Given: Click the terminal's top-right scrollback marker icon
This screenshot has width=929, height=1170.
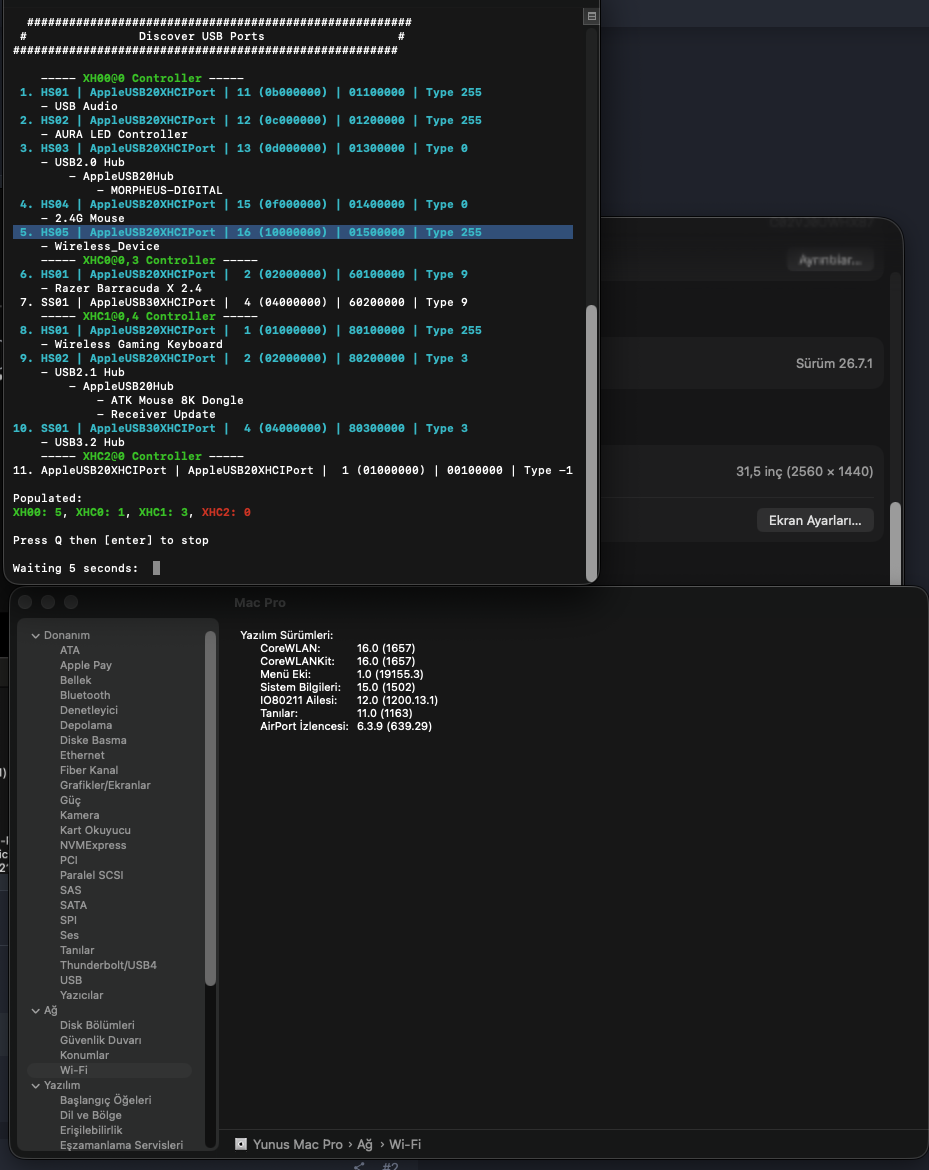Looking at the screenshot, I should click(591, 16).
